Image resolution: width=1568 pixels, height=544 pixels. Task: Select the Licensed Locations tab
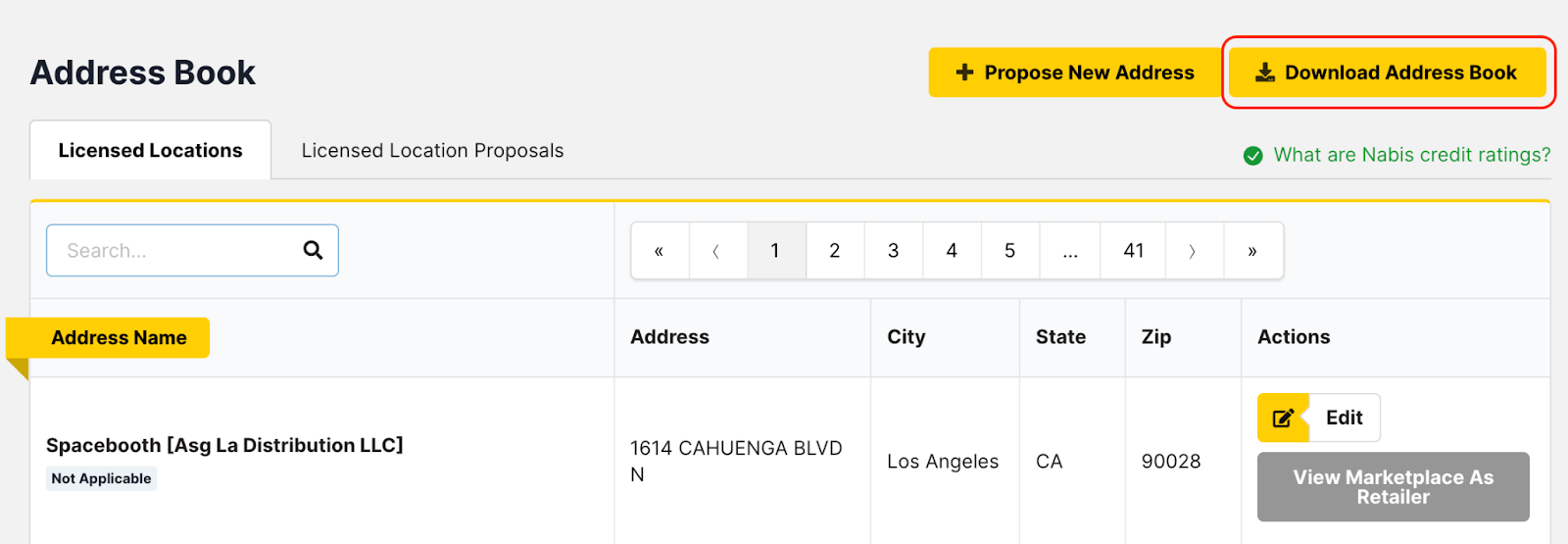150,151
